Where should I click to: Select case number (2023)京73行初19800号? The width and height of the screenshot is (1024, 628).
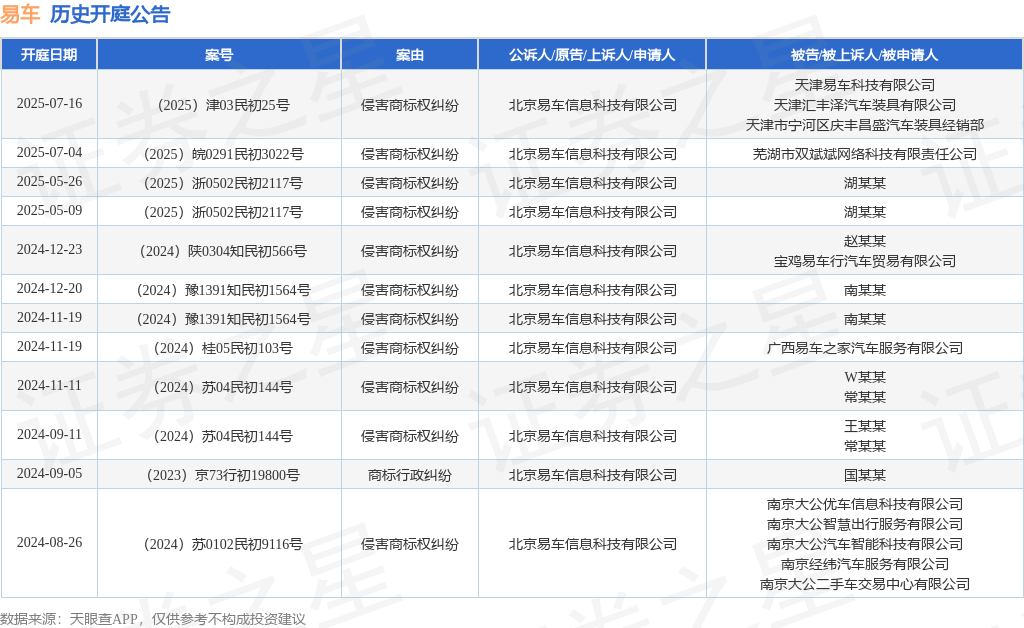click(x=223, y=475)
